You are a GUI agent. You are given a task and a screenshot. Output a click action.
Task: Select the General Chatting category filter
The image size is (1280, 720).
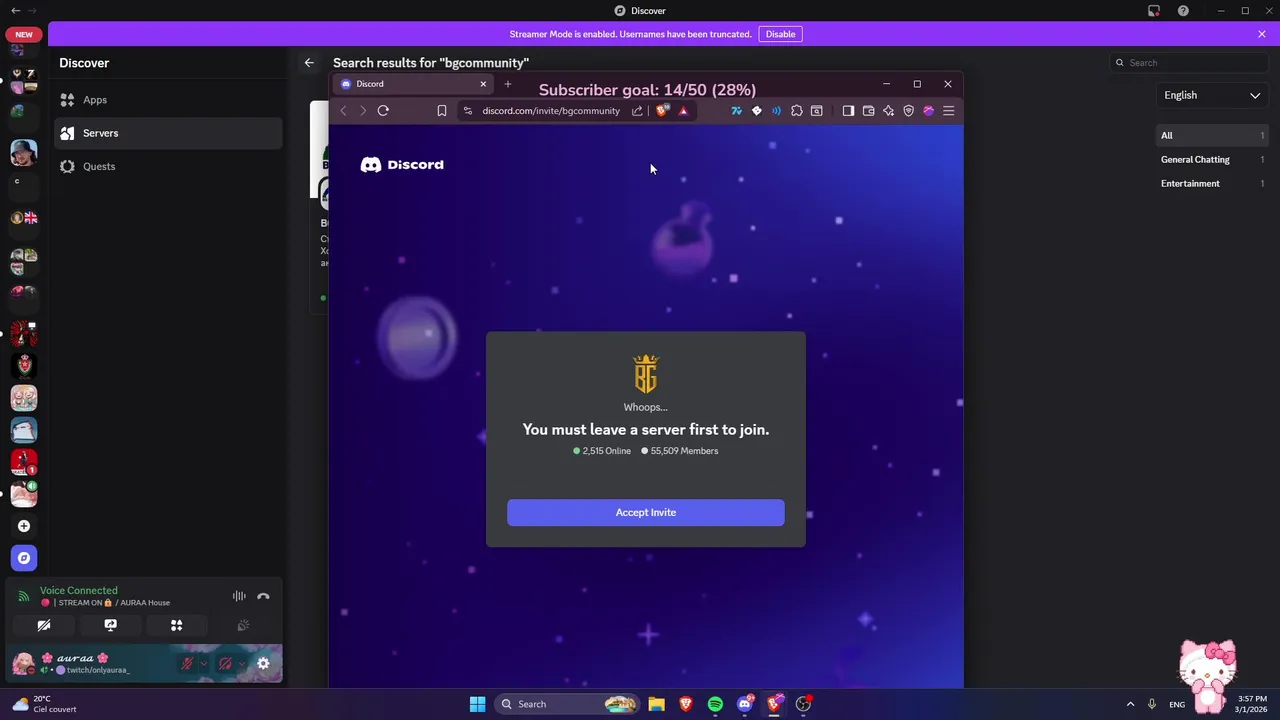click(x=1211, y=159)
